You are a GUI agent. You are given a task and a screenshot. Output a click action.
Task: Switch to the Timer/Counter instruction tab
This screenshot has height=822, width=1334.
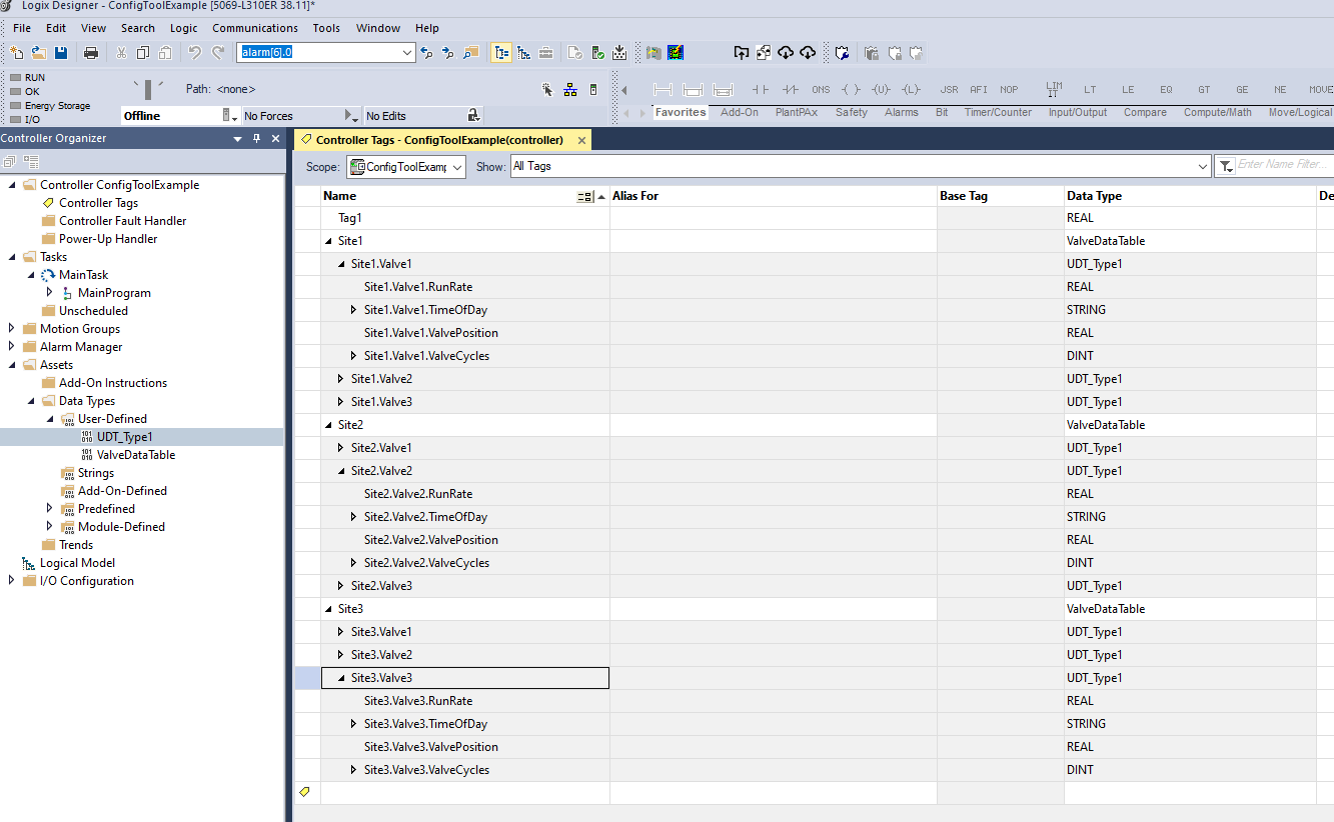click(998, 113)
